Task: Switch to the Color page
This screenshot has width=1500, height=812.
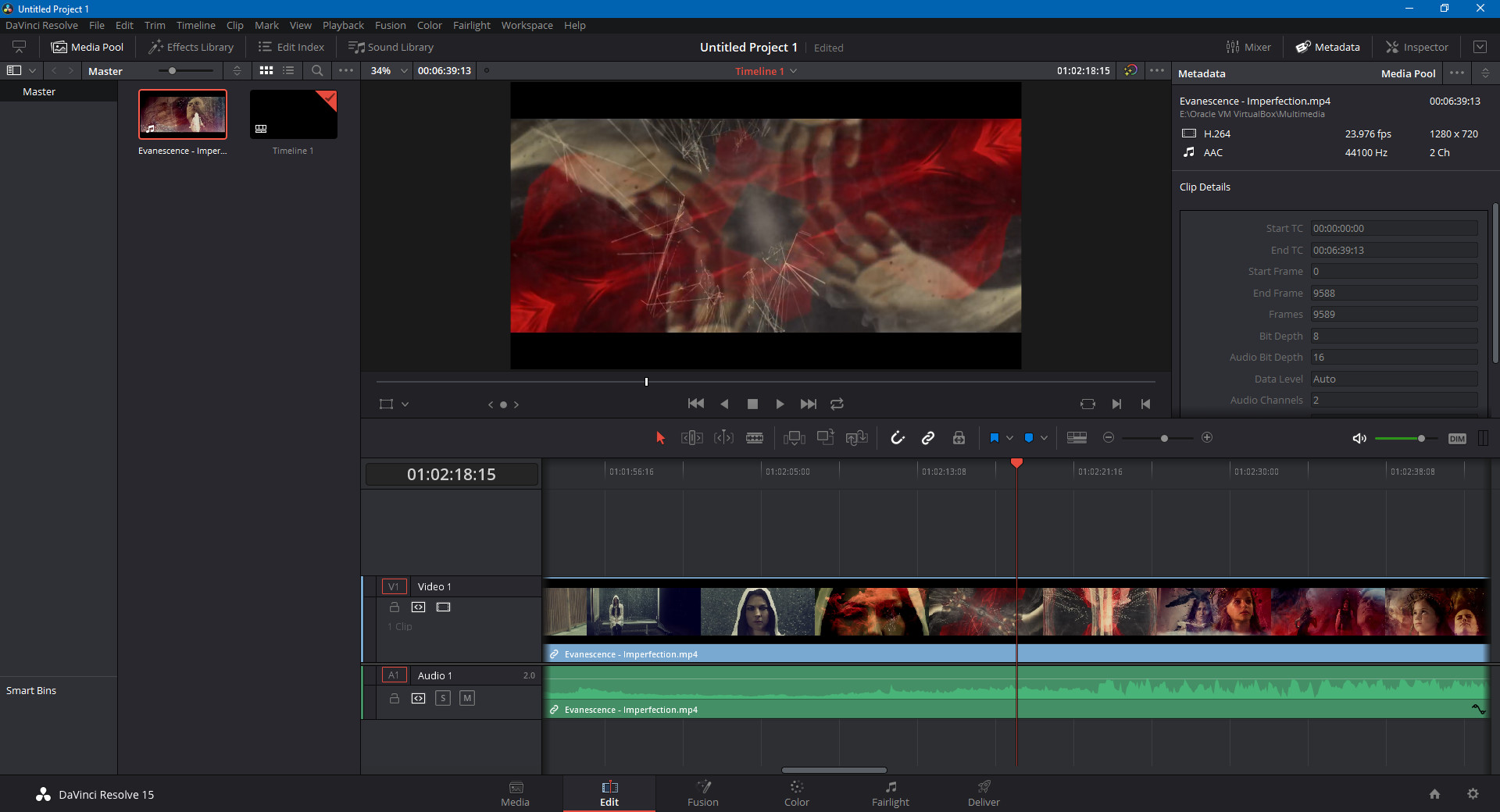Action: pyautogui.click(x=797, y=793)
